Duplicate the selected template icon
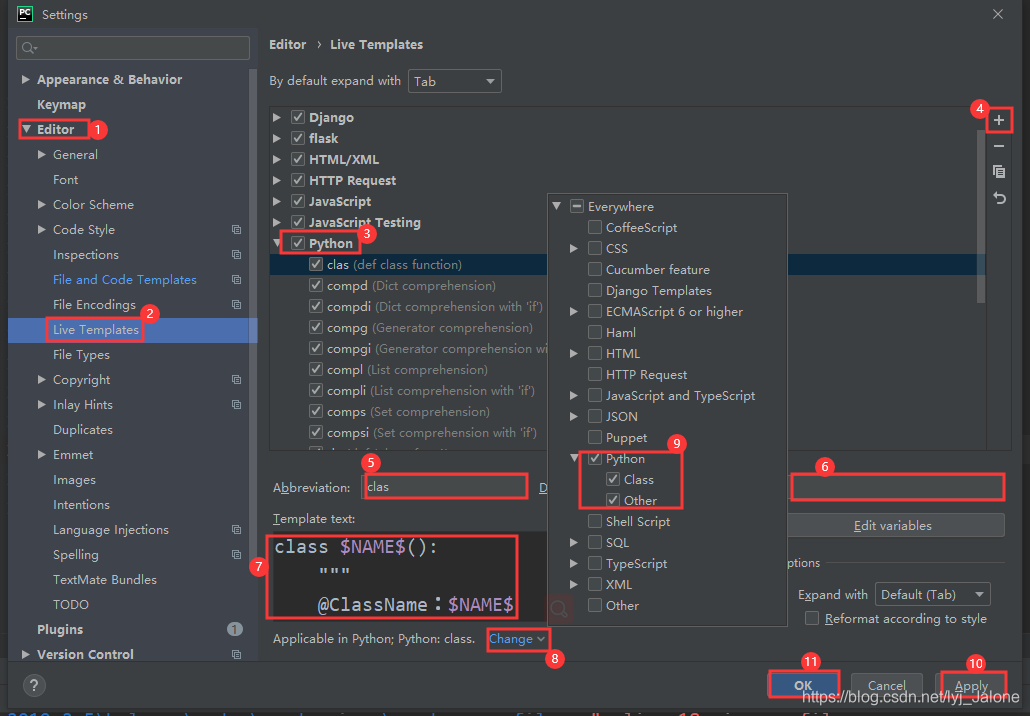1030x716 pixels. pyautogui.click(x=998, y=171)
